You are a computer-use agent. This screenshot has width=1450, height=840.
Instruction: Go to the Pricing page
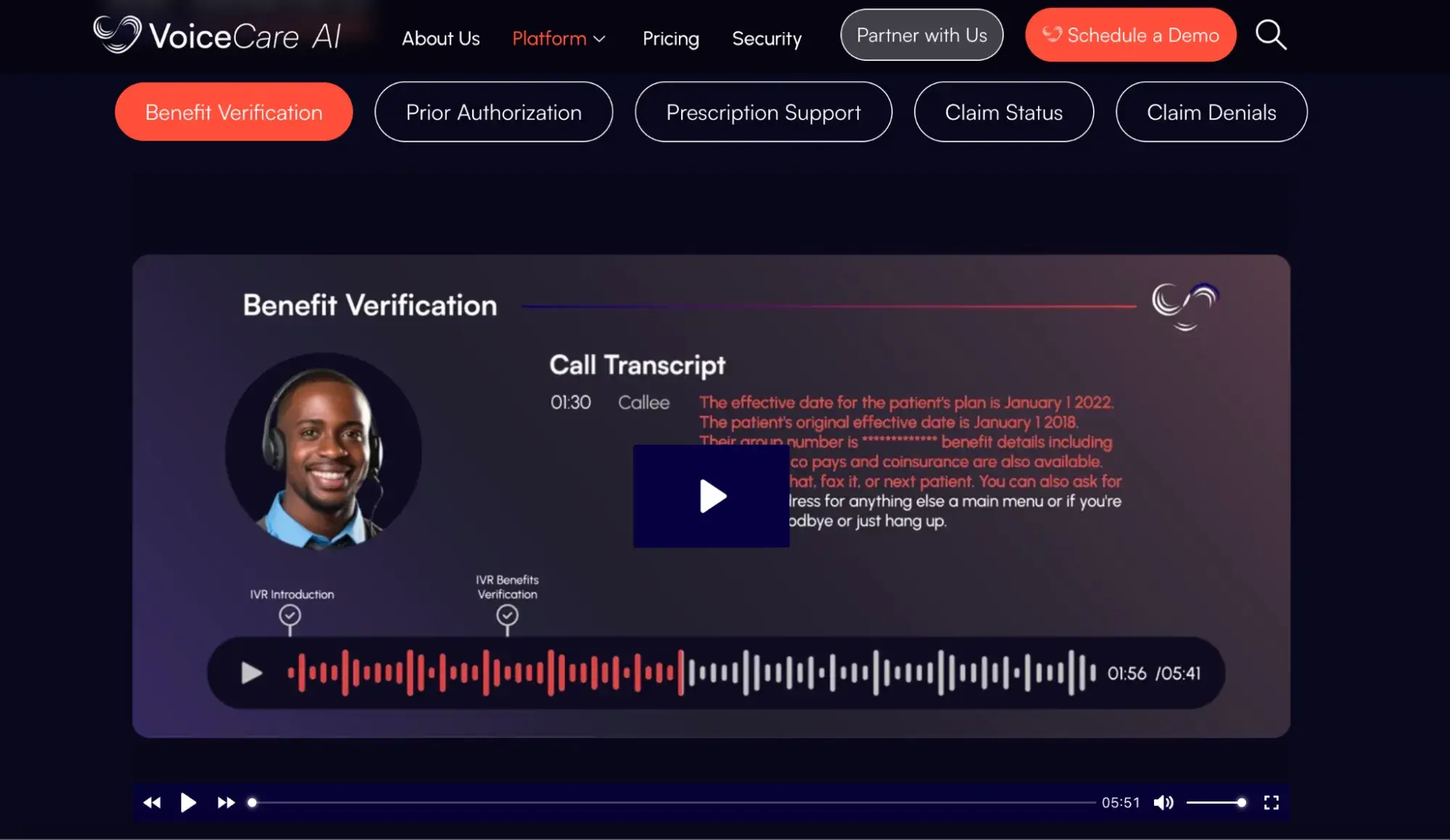click(670, 38)
